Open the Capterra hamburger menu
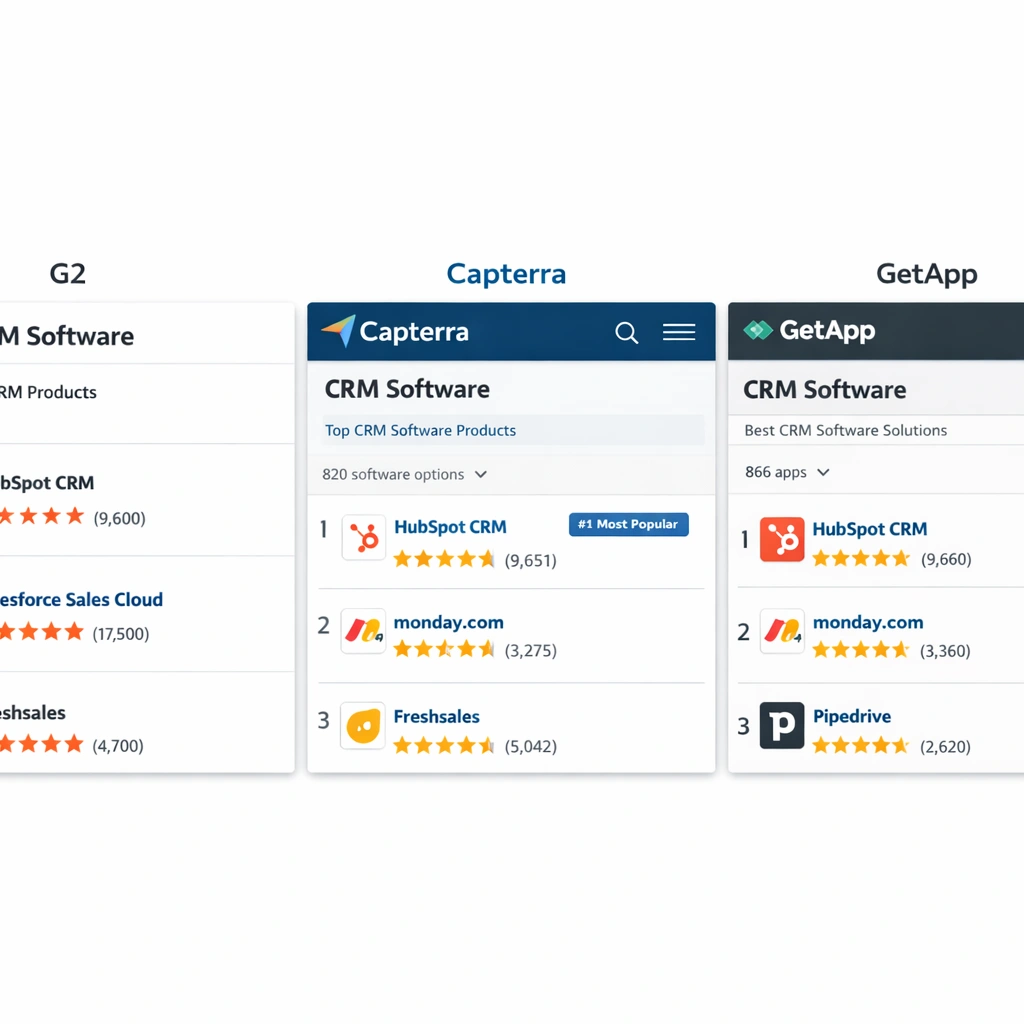Image resolution: width=1024 pixels, height=1024 pixels. pyautogui.click(x=679, y=332)
